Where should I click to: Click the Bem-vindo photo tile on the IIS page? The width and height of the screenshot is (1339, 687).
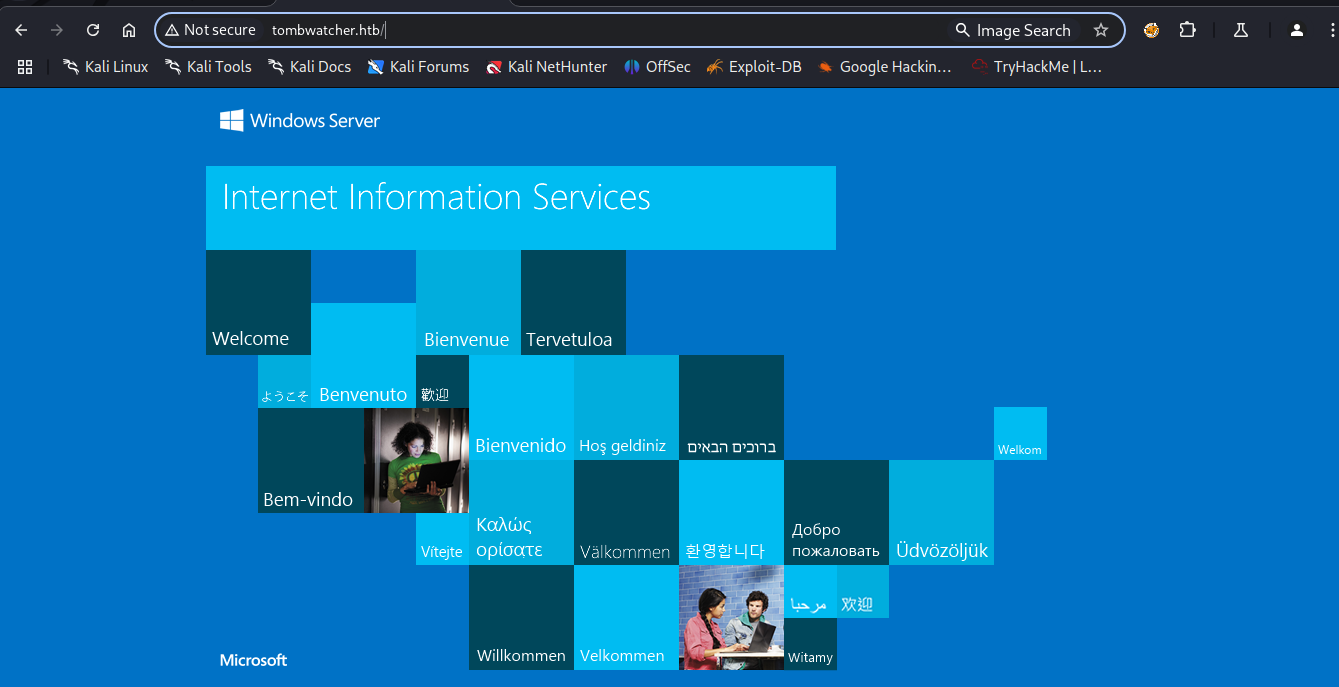416,460
